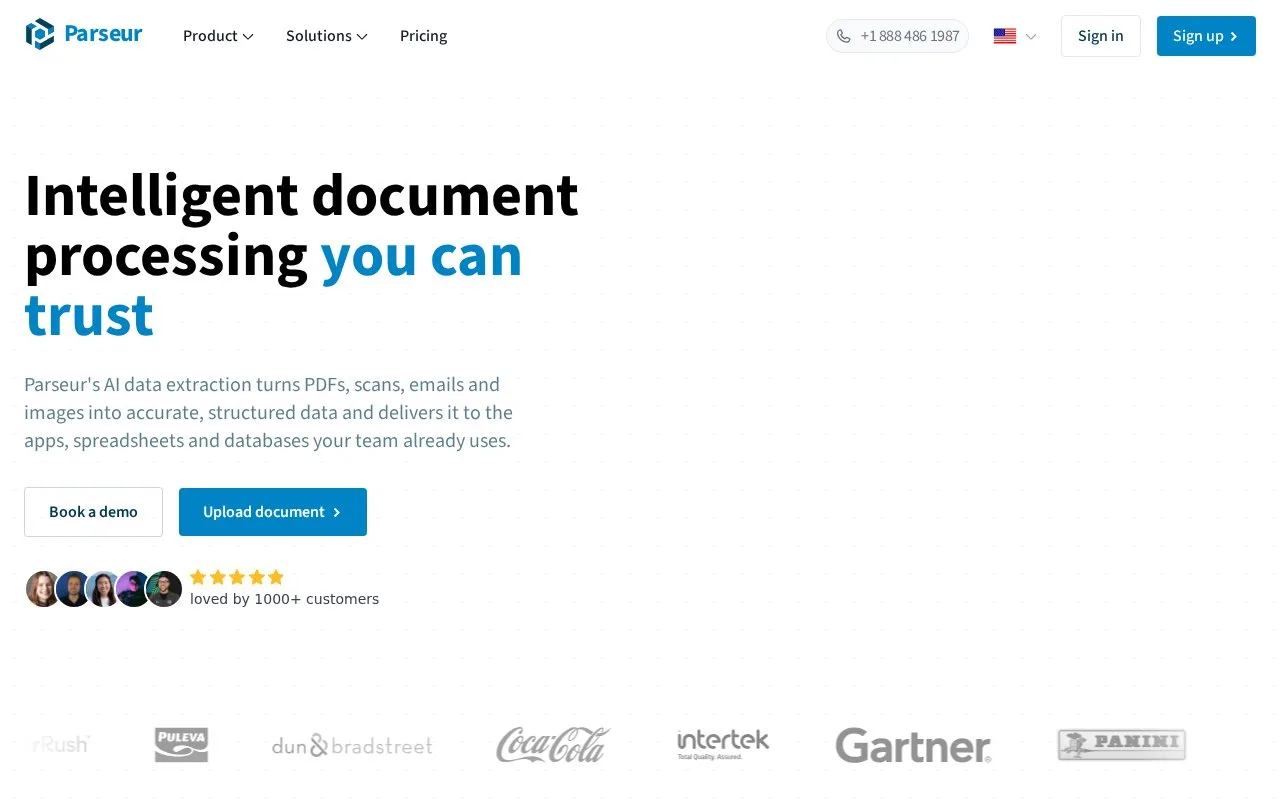This screenshot has height=800, width=1280.
Task: Click the Dun & Bradstreet logo
Action: (x=352, y=745)
